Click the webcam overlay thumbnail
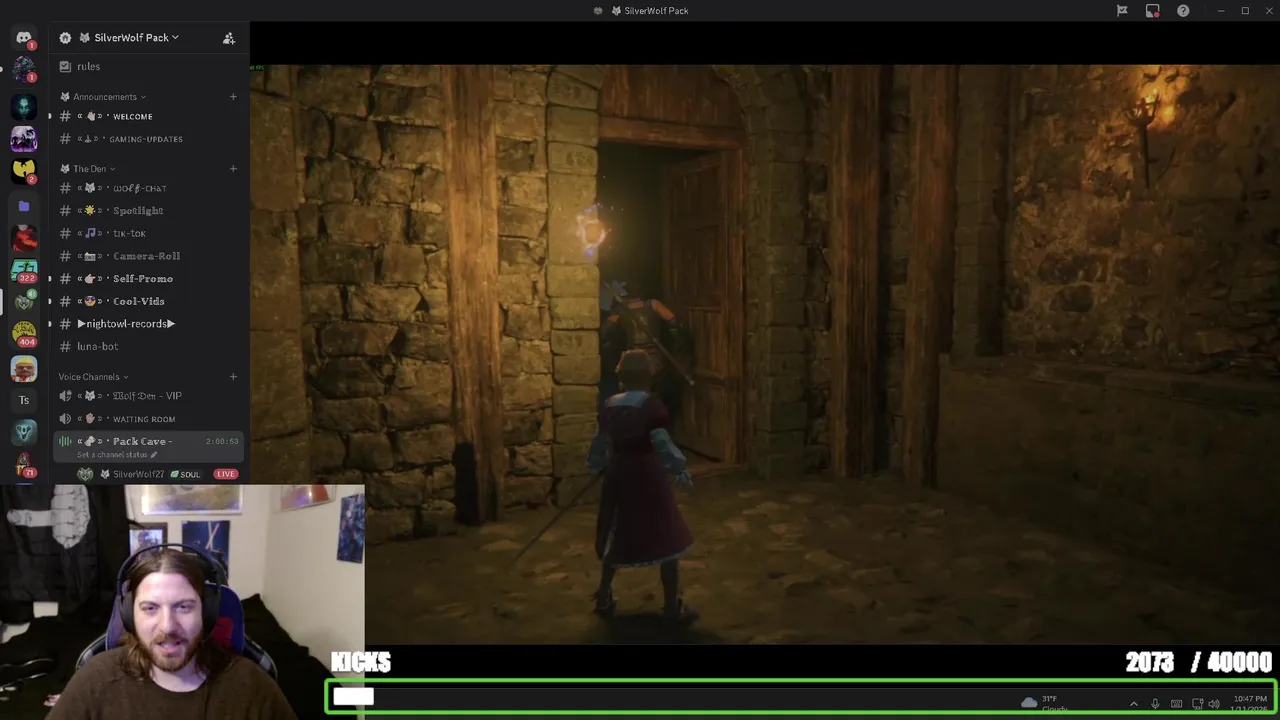 pos(182,602)
